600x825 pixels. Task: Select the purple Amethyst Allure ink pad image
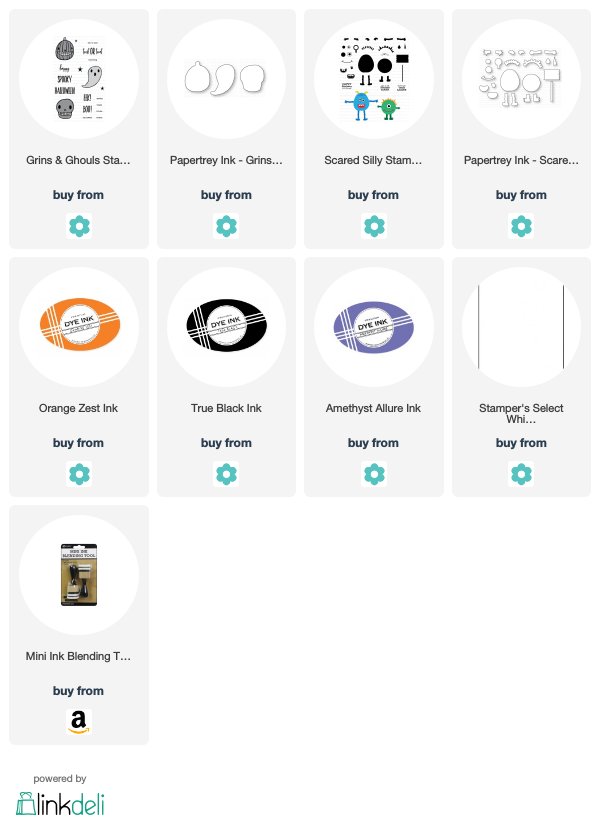[x=374, y=327]
